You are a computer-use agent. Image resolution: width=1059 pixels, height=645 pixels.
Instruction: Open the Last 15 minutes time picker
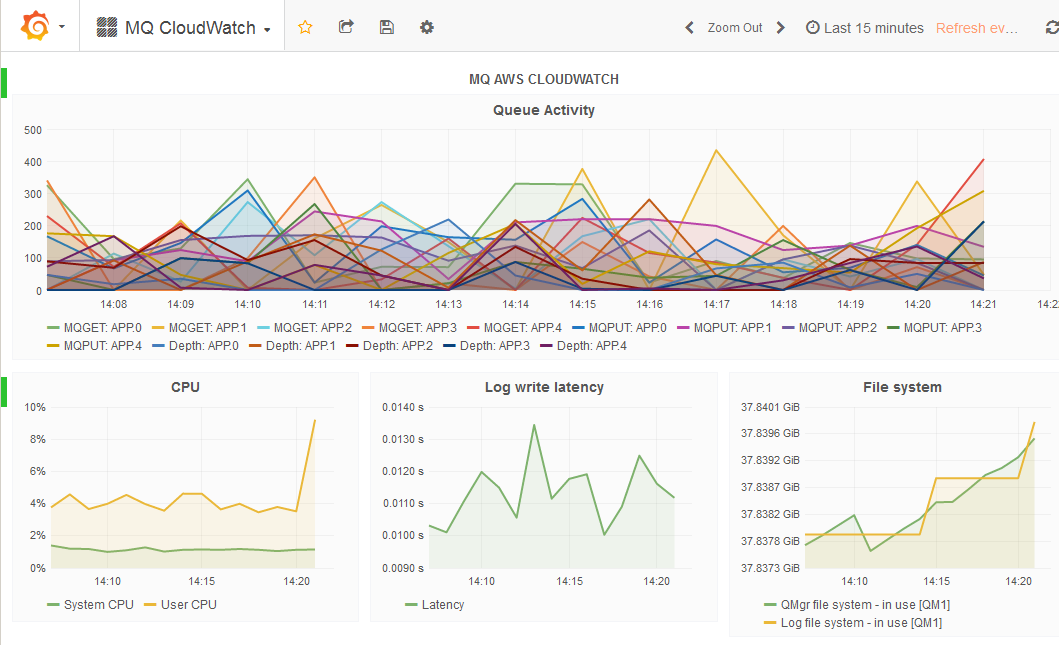click(x=865, y=28)
